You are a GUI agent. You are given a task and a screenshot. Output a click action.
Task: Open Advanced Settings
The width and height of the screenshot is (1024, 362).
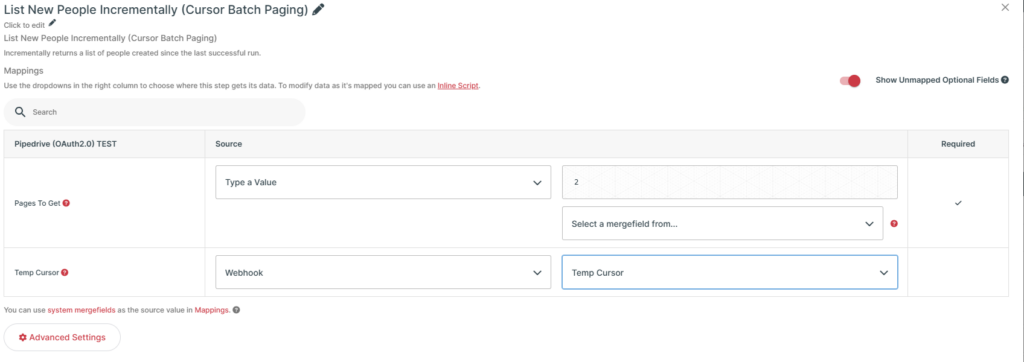pyautogui.click(x=62, y=337)
